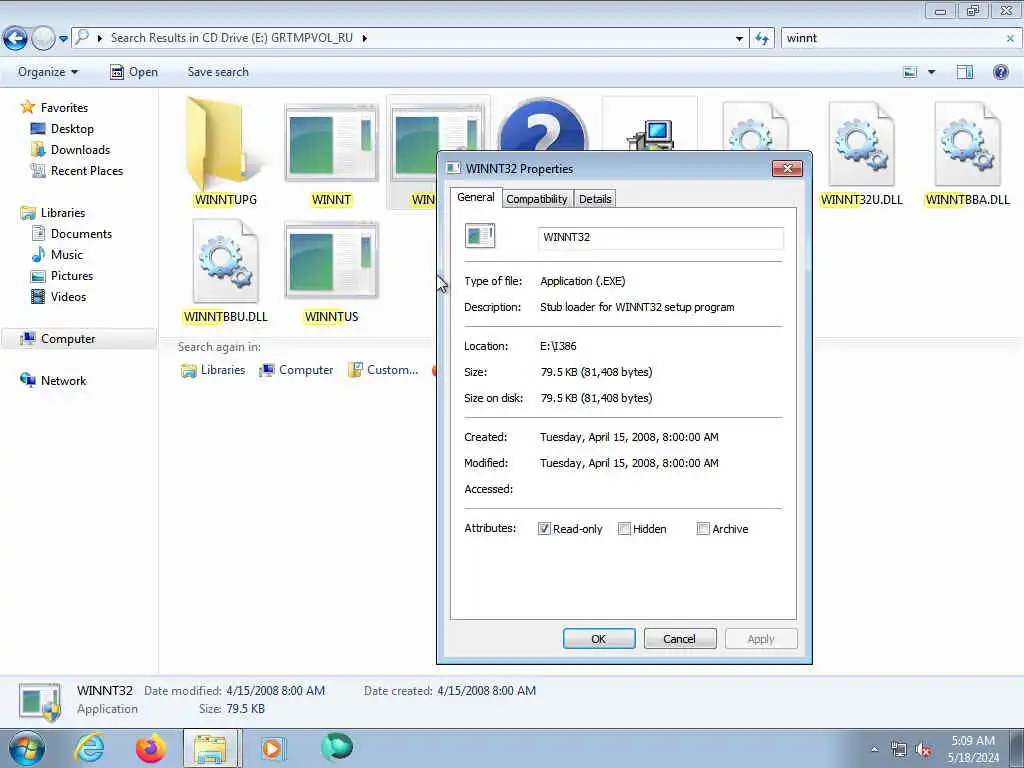
Task: Click the WINNT32 icon in Properties dialog
Action: [480, 236]
